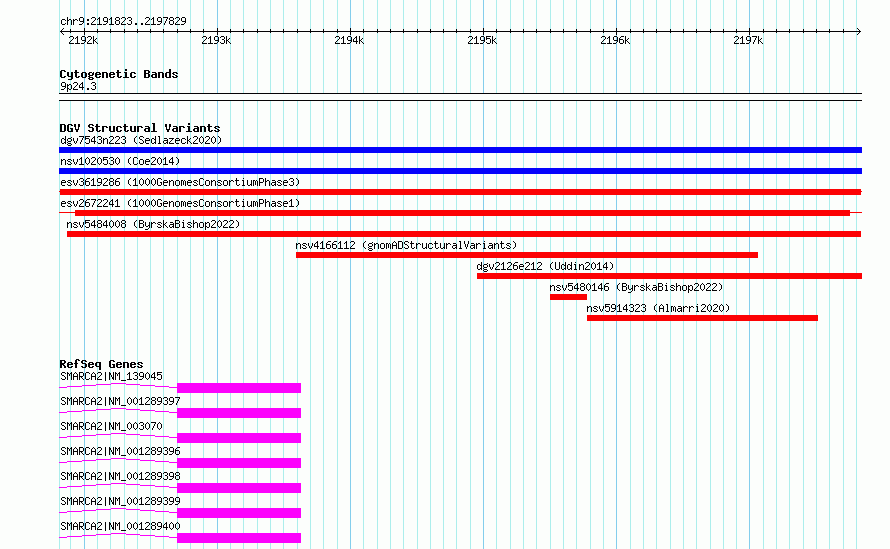Open the SMARCA2|NM_001289396 transcript label
This screenshot has width=890, height=549.
[x=120, y=451]
